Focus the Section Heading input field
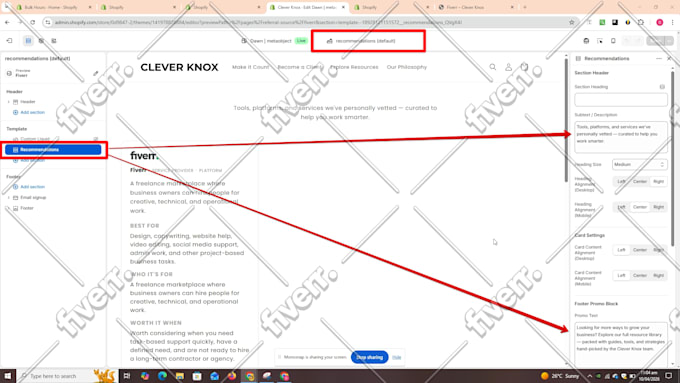The height and width of the screenshot is (383, 680). click(621, 100)
